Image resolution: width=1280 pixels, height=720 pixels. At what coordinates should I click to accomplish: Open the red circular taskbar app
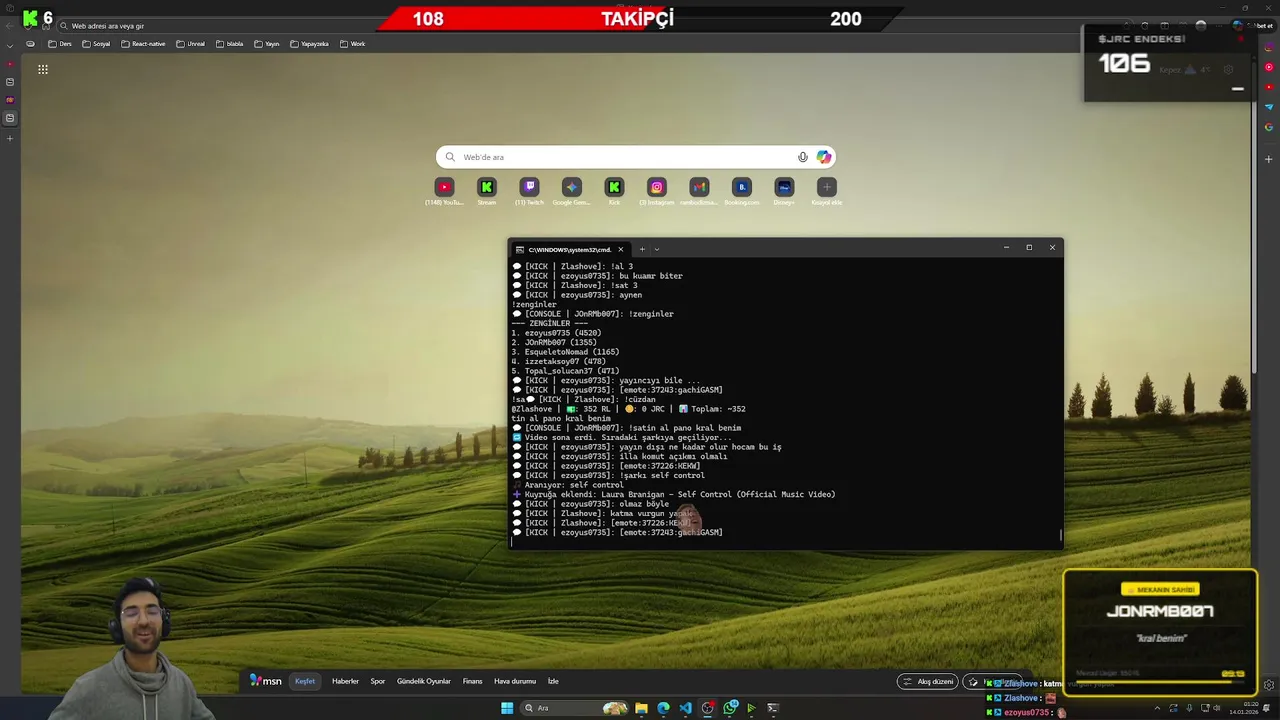[x=708, y=708]
